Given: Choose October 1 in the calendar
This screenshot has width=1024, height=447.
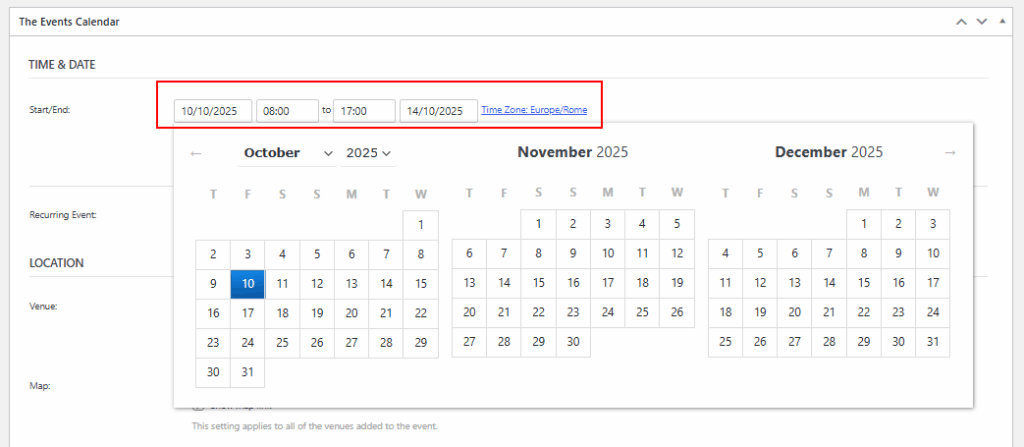Looking at the screenshot, I should (421, 225).
